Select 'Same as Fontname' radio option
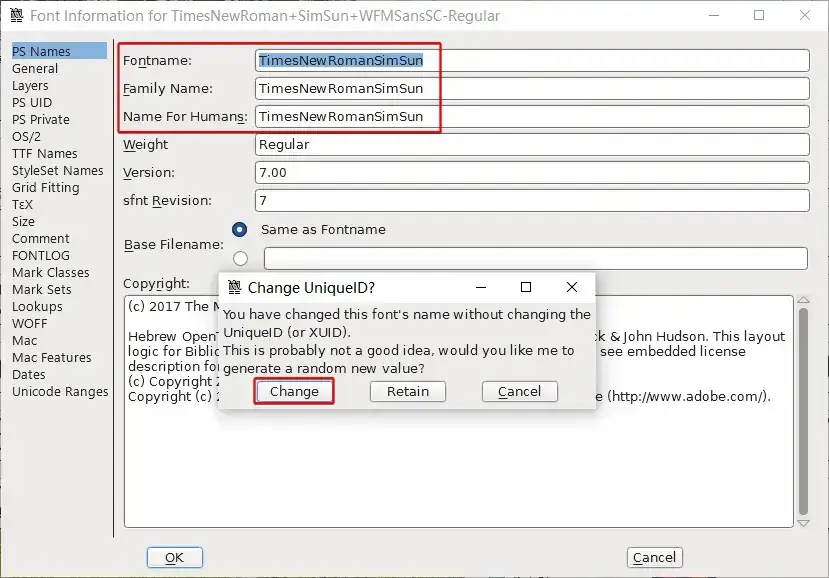 click(239, 229)
